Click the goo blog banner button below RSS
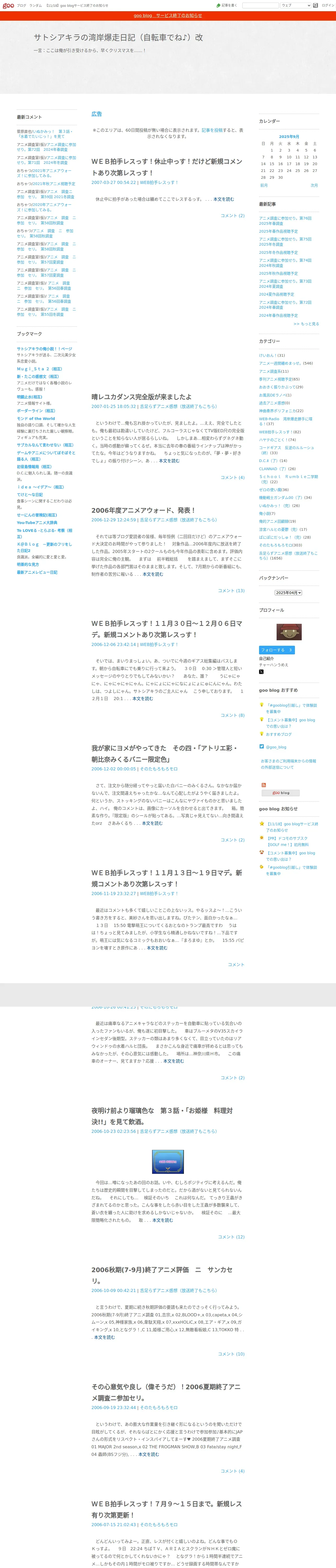336x1568 pixels. 281,793
